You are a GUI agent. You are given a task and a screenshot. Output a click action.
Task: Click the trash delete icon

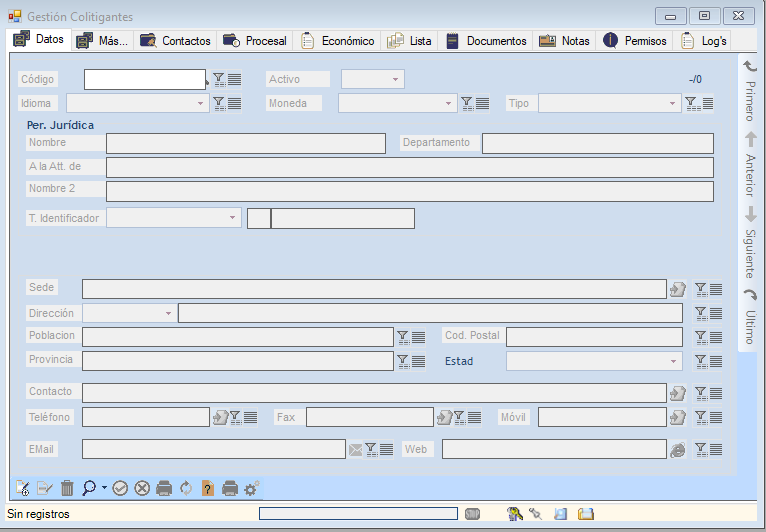[x=67, y=488]
